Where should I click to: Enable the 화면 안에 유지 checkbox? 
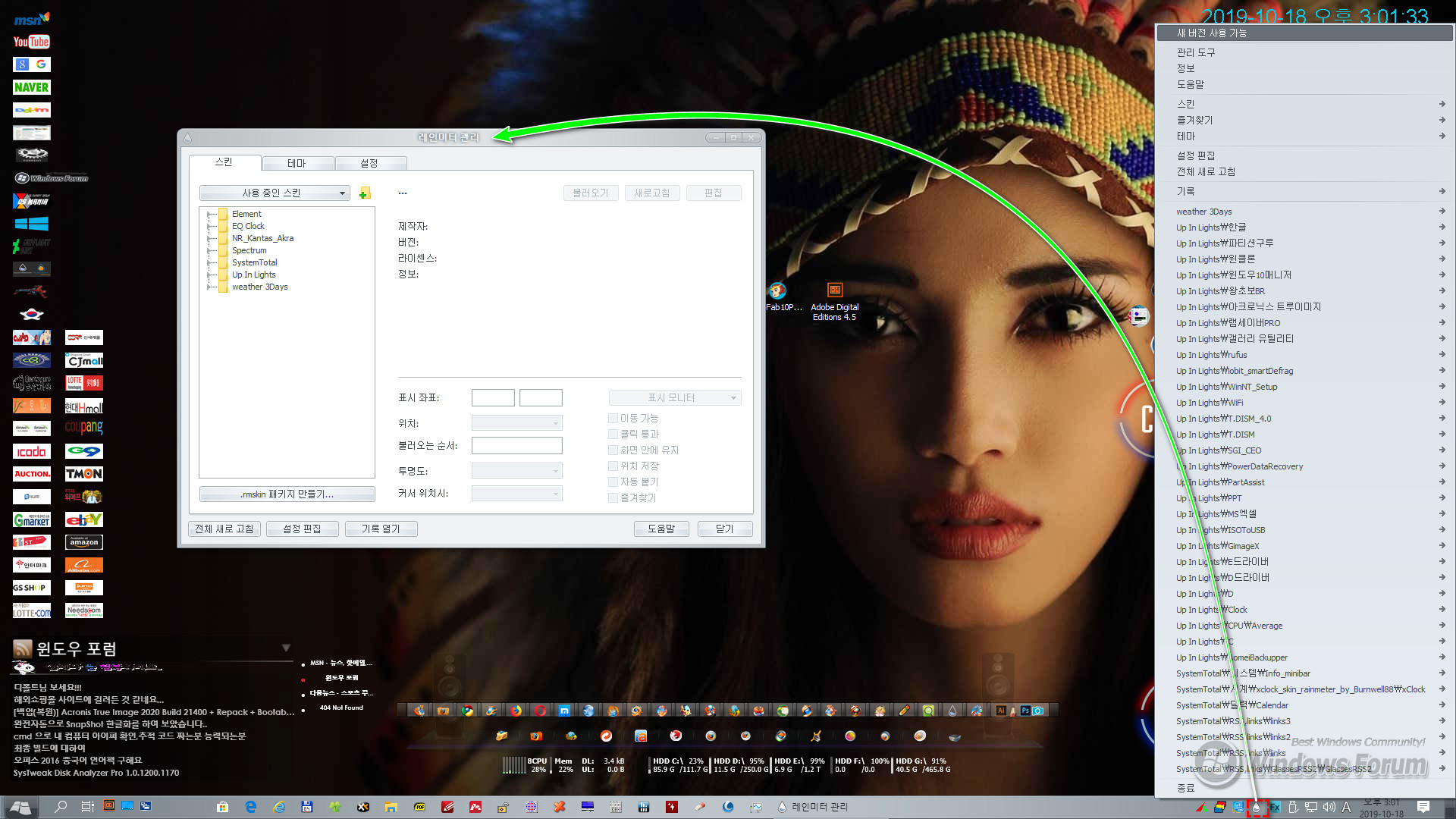613,450
